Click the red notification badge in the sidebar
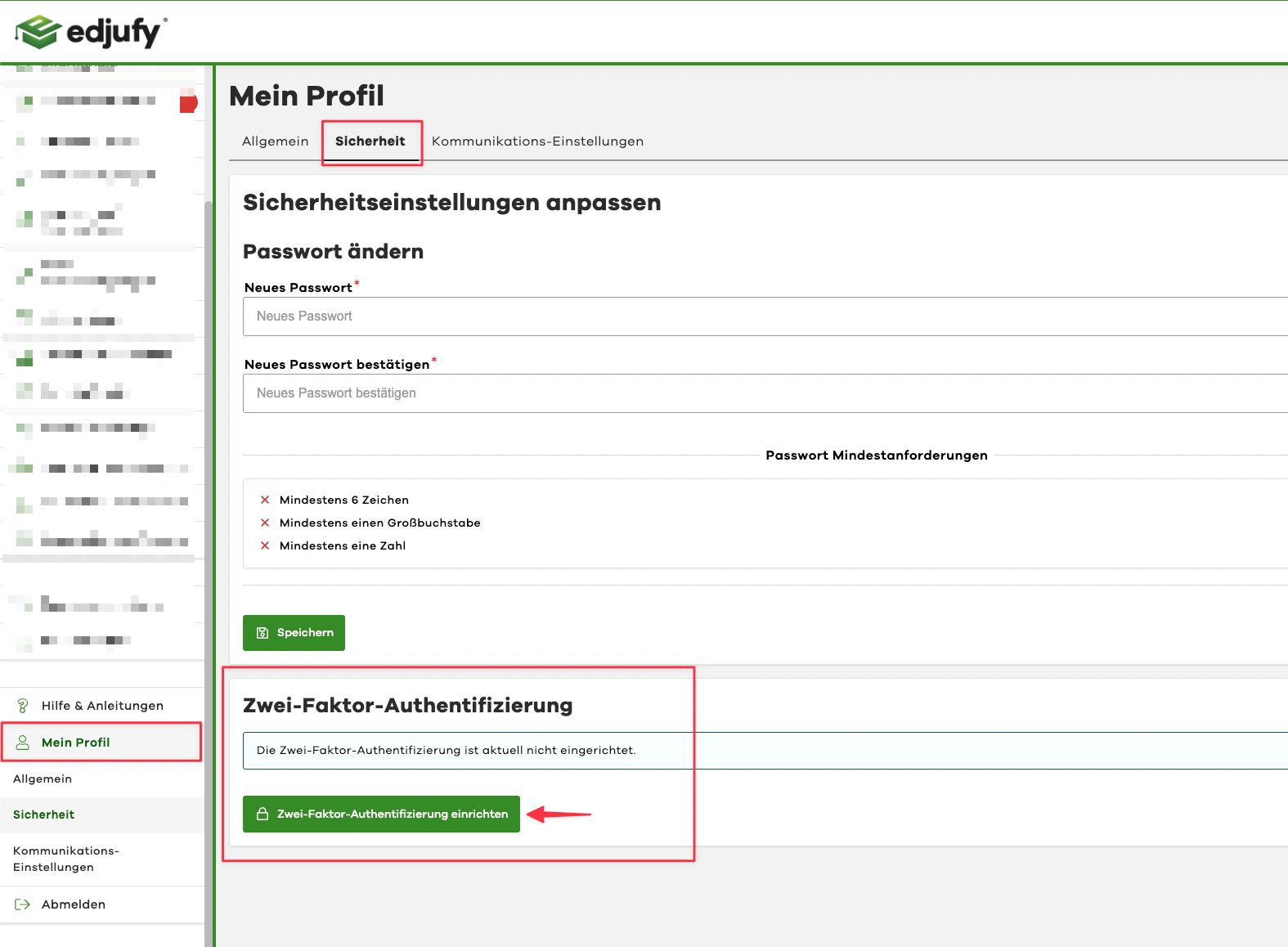1288x947 pixels. tap(189, 103)
